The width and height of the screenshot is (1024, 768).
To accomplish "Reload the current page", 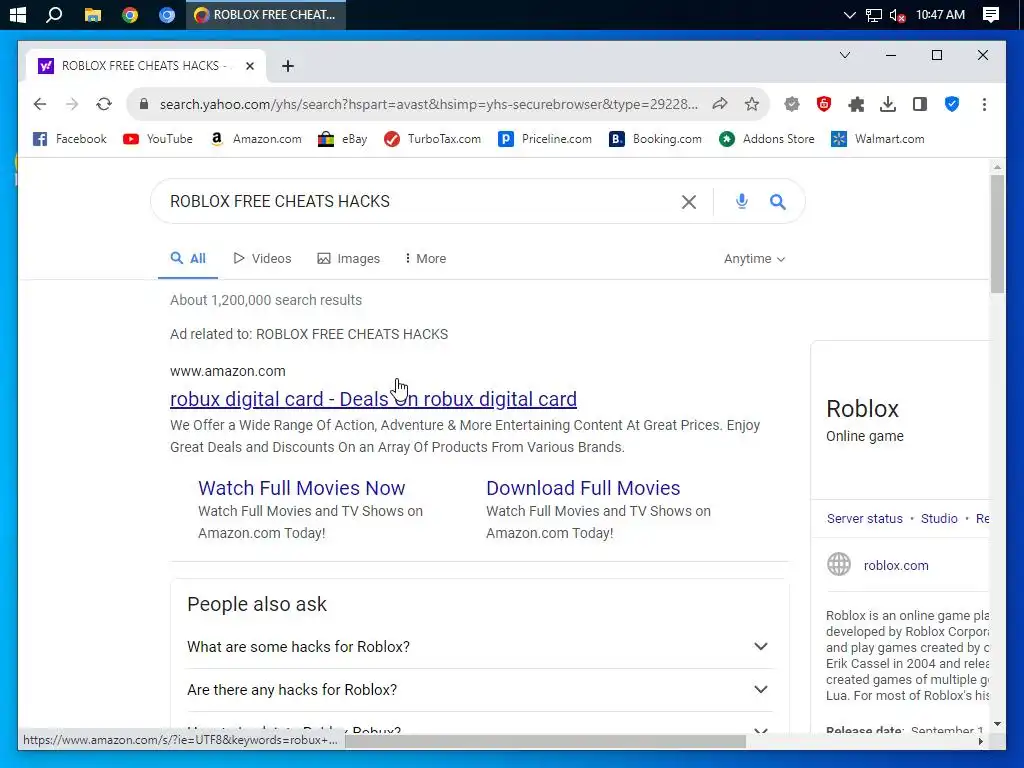I will pyautogui.click(x=104, y=104).
